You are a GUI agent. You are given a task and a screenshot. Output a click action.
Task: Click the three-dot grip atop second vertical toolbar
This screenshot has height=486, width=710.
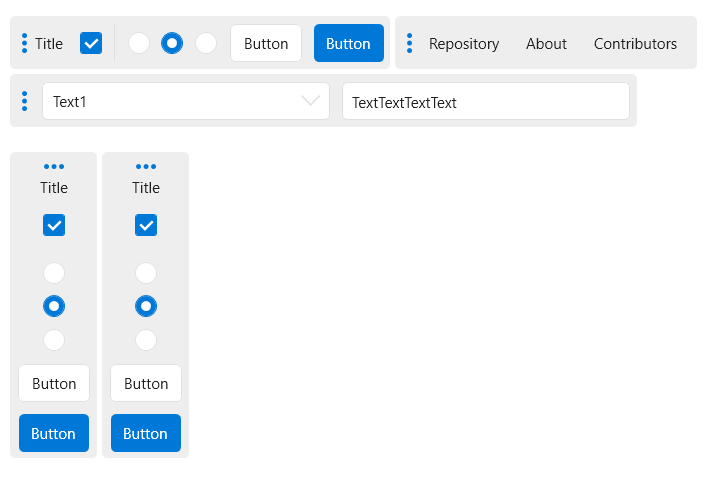[146, 166]
